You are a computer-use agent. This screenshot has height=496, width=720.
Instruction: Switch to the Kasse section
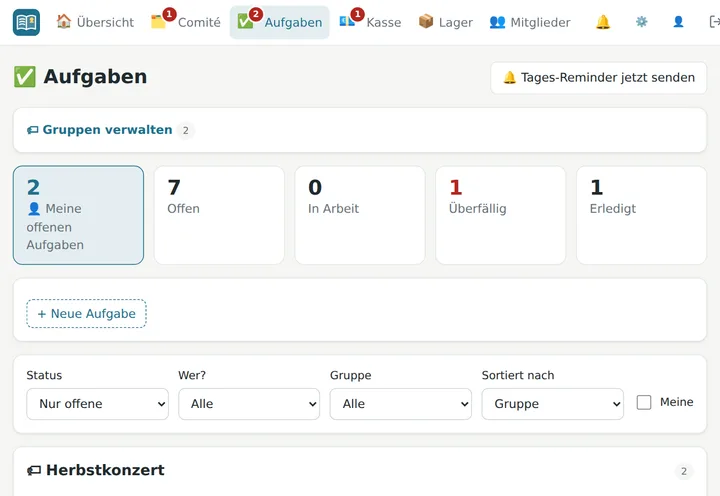tap(370, 22)
